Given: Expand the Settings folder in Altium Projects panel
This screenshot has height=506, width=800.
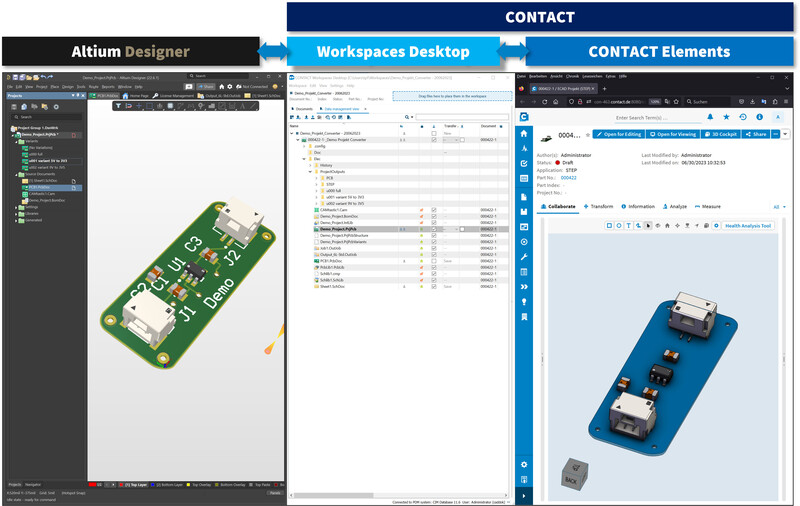Looking at the screenshot, I should click(16, 207).
